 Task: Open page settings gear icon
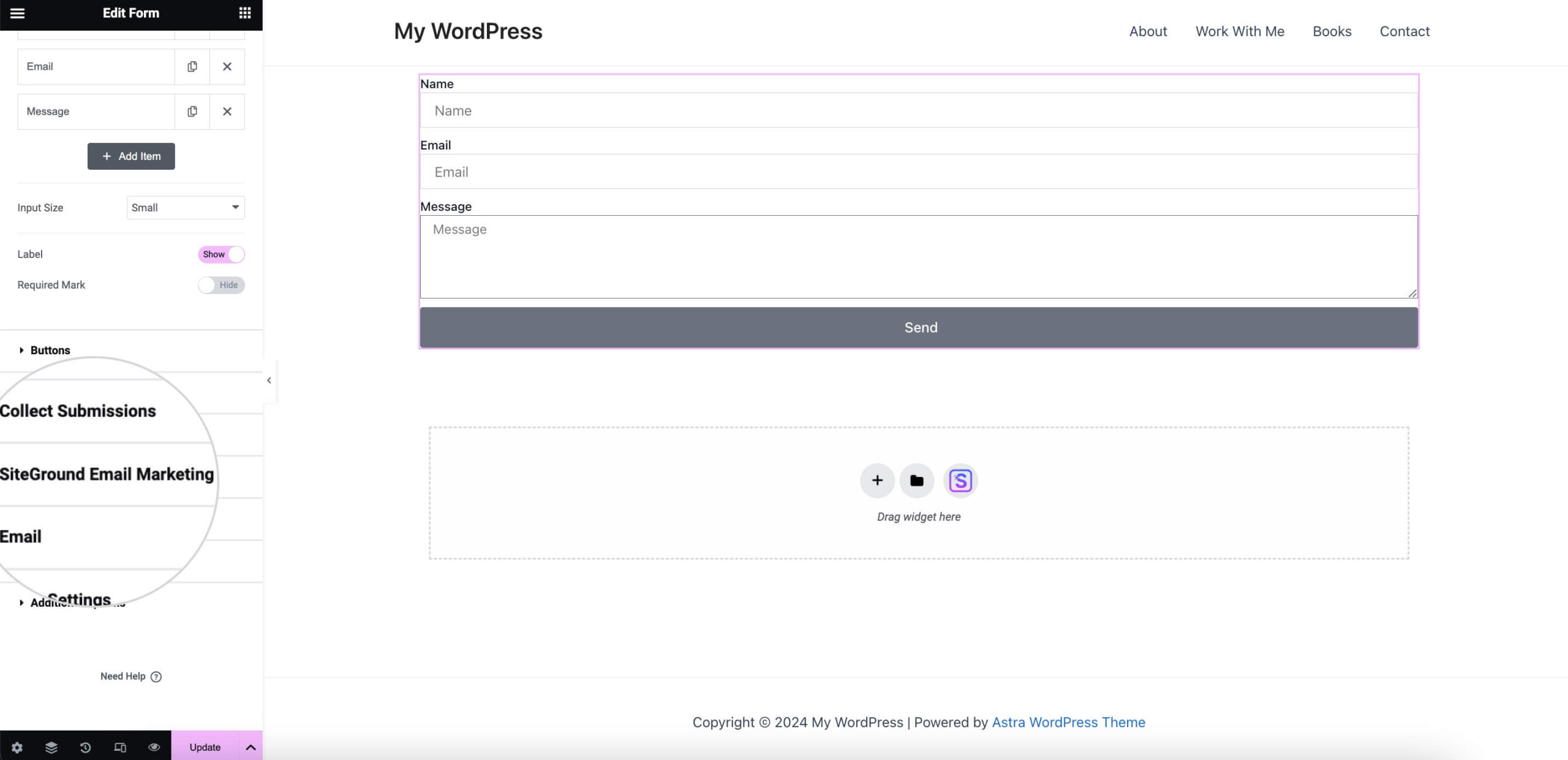click(17, 747)
